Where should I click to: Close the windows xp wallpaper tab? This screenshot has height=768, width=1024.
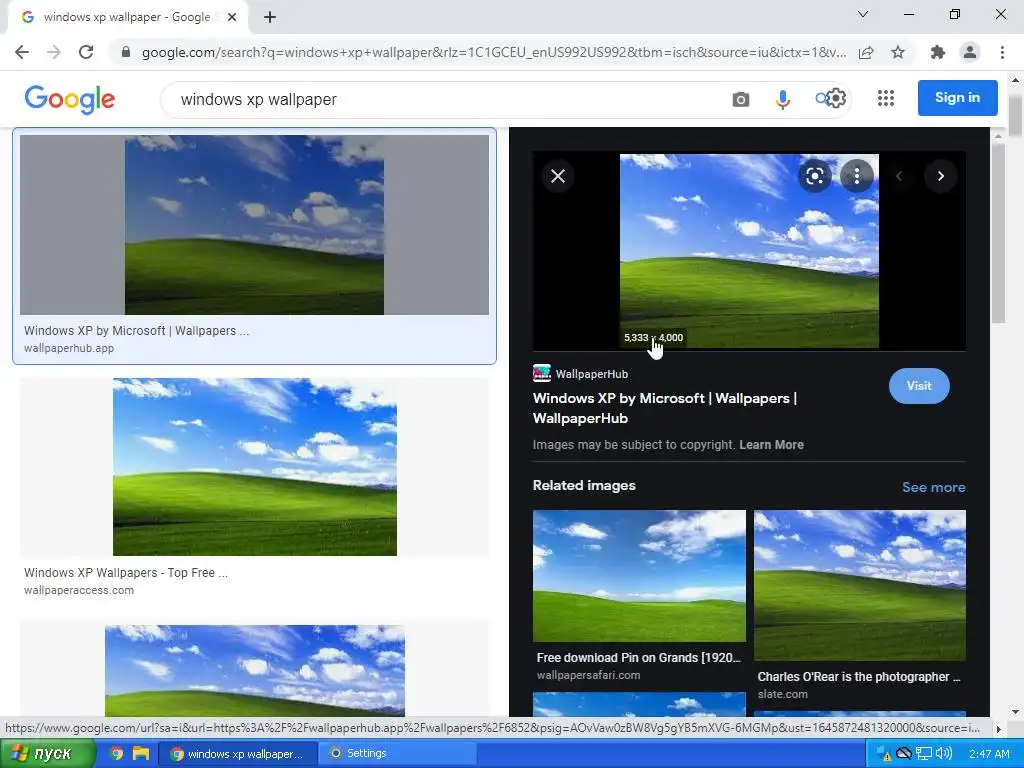(232, 17)
